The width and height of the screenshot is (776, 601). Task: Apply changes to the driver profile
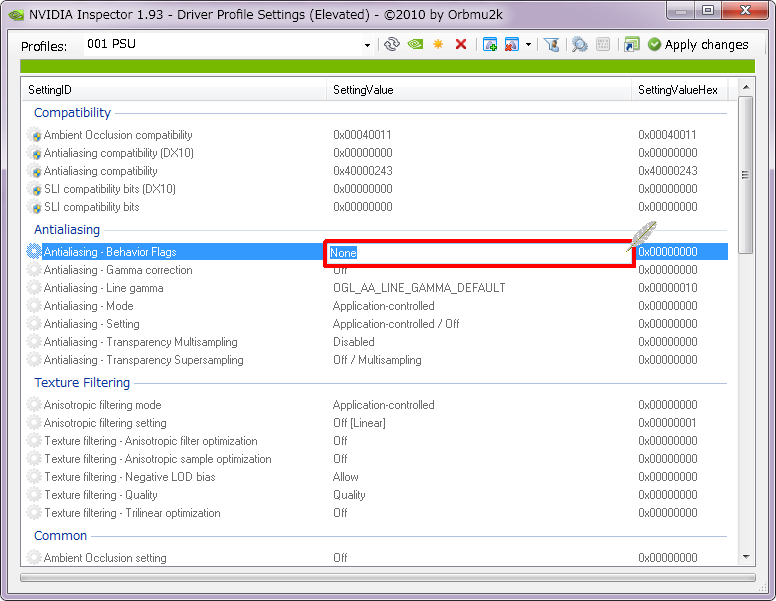[x=698, y=45]
